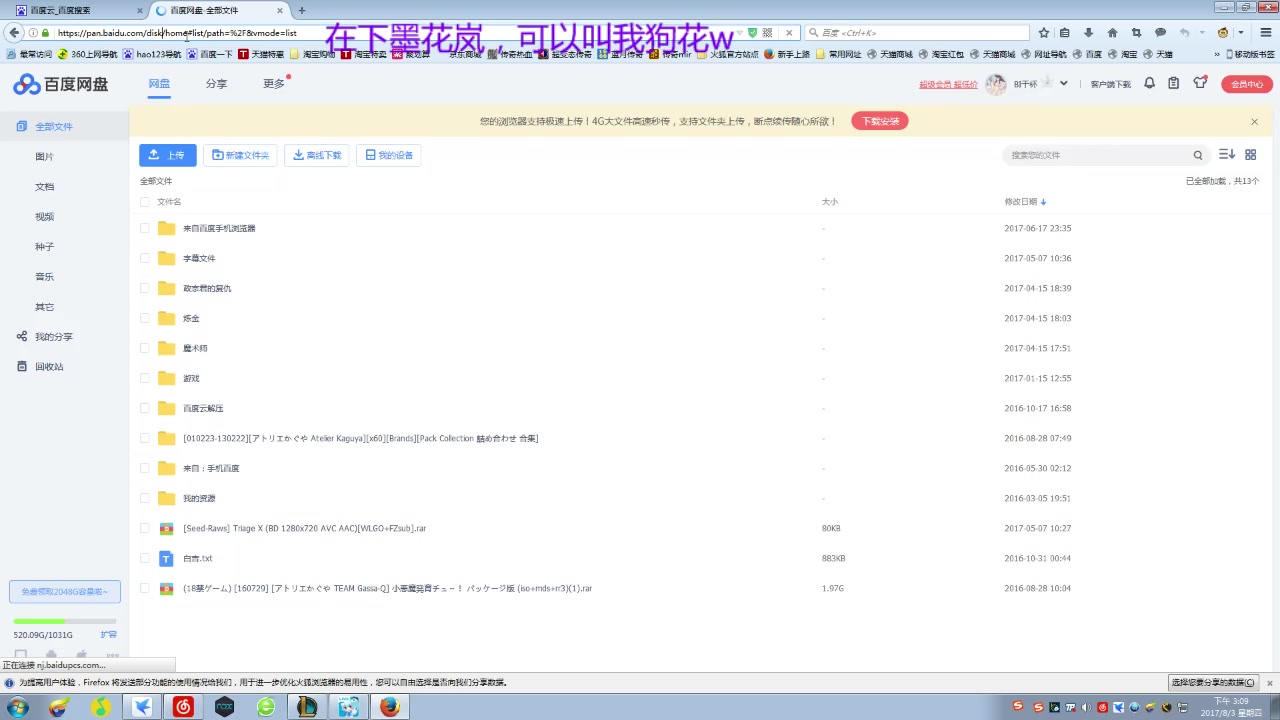Open the account dropdown next to username
This screenshot has width=1280, height=720.
(1063, 84)
